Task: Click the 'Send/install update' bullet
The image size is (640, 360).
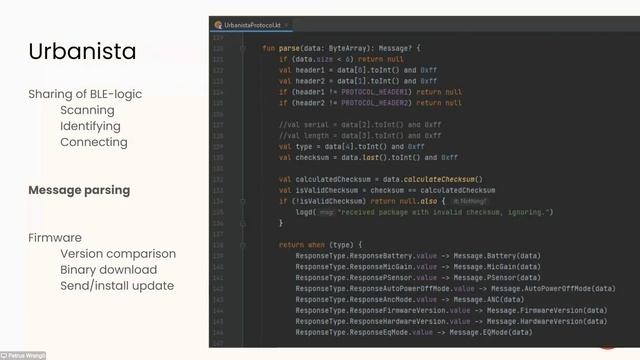Action: point(117,286)
